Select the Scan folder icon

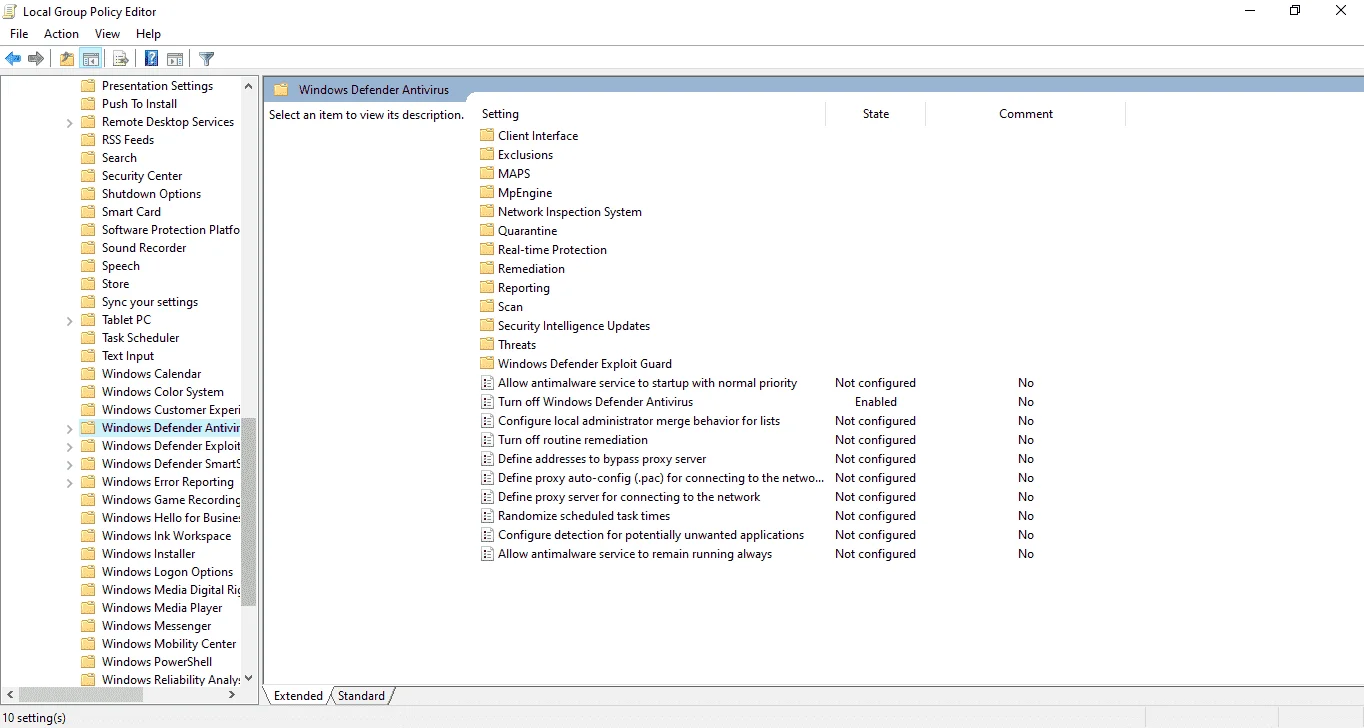click(x=487, y=307)
